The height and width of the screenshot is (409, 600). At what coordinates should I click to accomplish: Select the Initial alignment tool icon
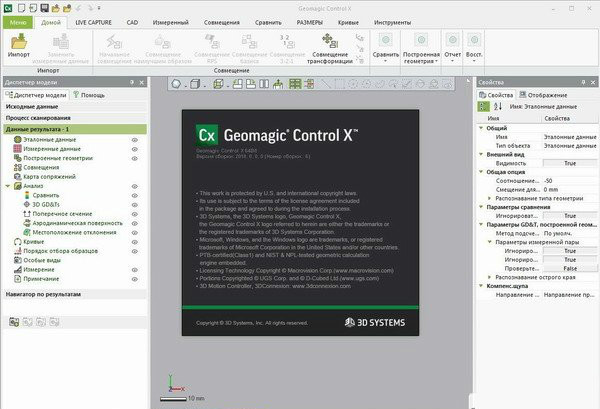pos(114,41)
